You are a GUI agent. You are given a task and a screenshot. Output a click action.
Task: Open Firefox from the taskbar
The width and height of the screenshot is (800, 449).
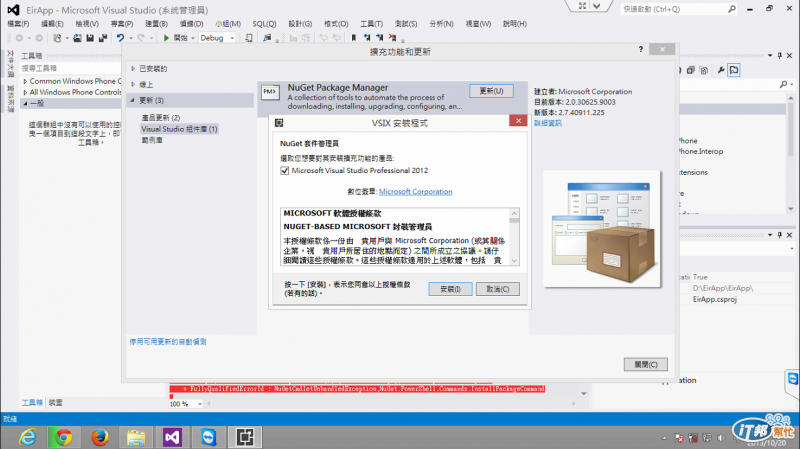pos(100,437)
